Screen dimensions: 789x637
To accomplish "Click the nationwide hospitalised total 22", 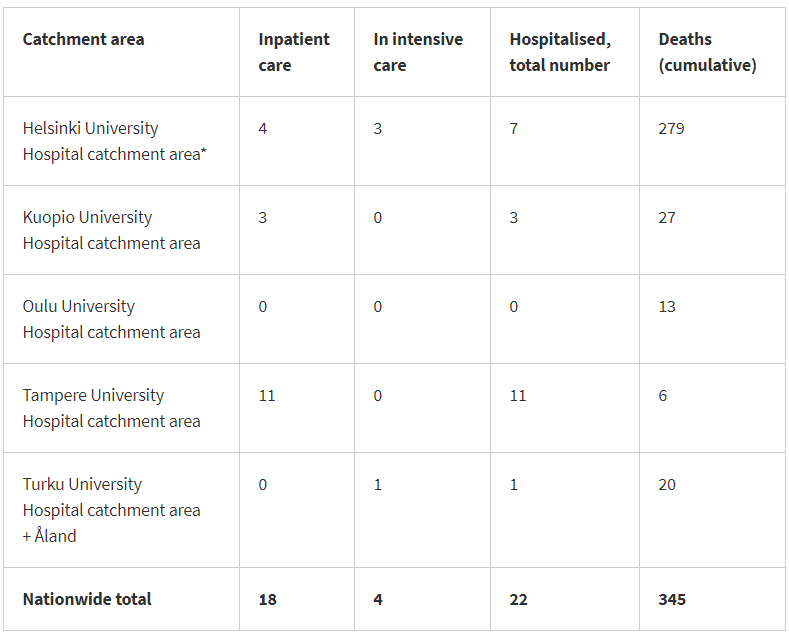I will coord(518,600).
